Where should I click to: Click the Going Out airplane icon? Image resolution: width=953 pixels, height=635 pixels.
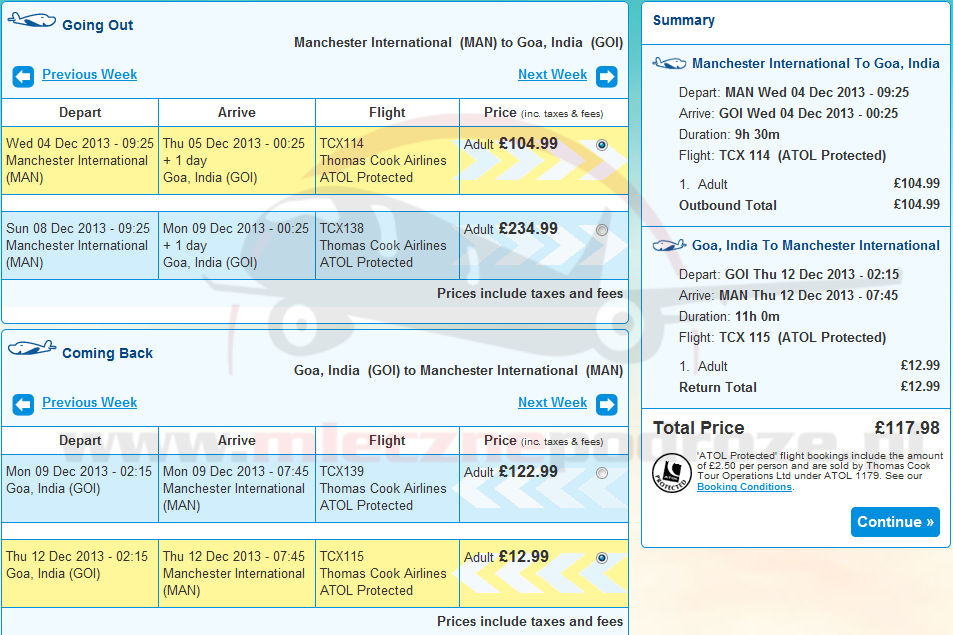pyautogui.click(x=32, y=23)
